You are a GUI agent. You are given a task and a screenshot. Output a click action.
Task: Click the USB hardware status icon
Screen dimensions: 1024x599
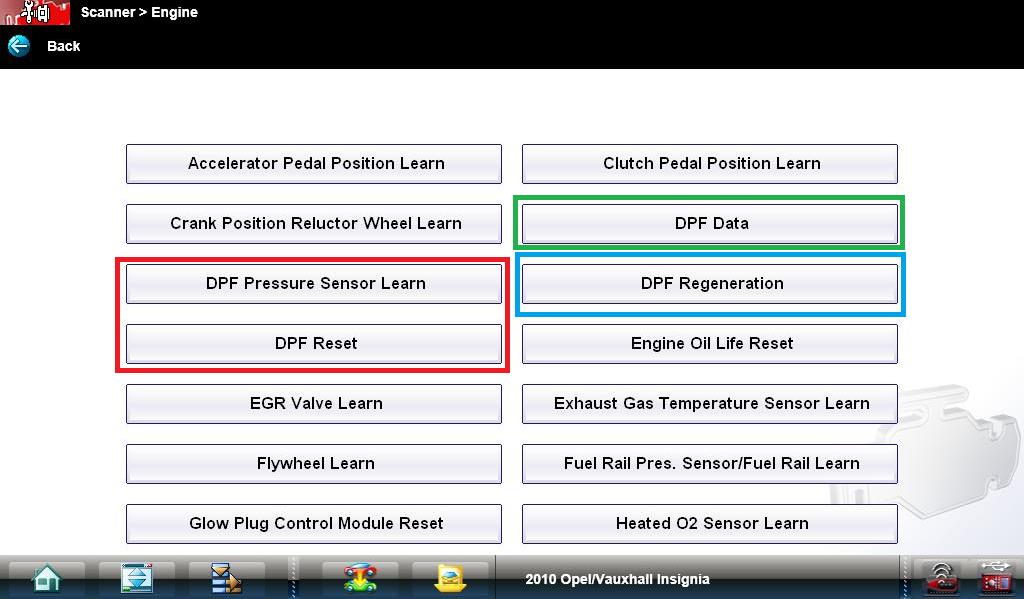(x=995, y=578)
